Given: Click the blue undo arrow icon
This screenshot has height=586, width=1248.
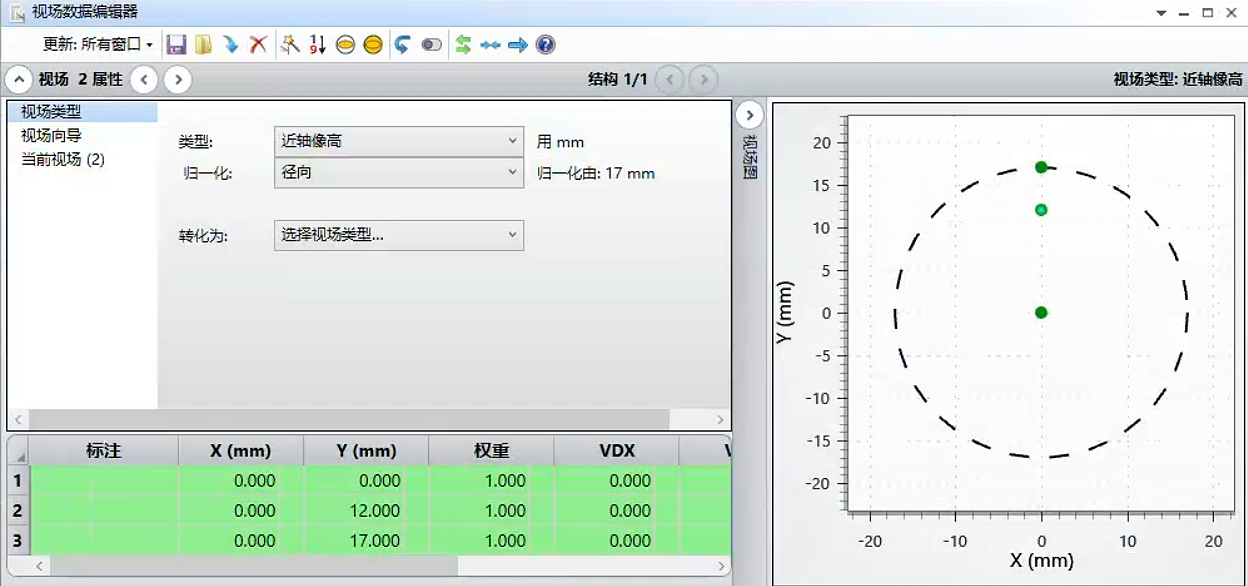Looking at the screenshot, I should point(402,45).
